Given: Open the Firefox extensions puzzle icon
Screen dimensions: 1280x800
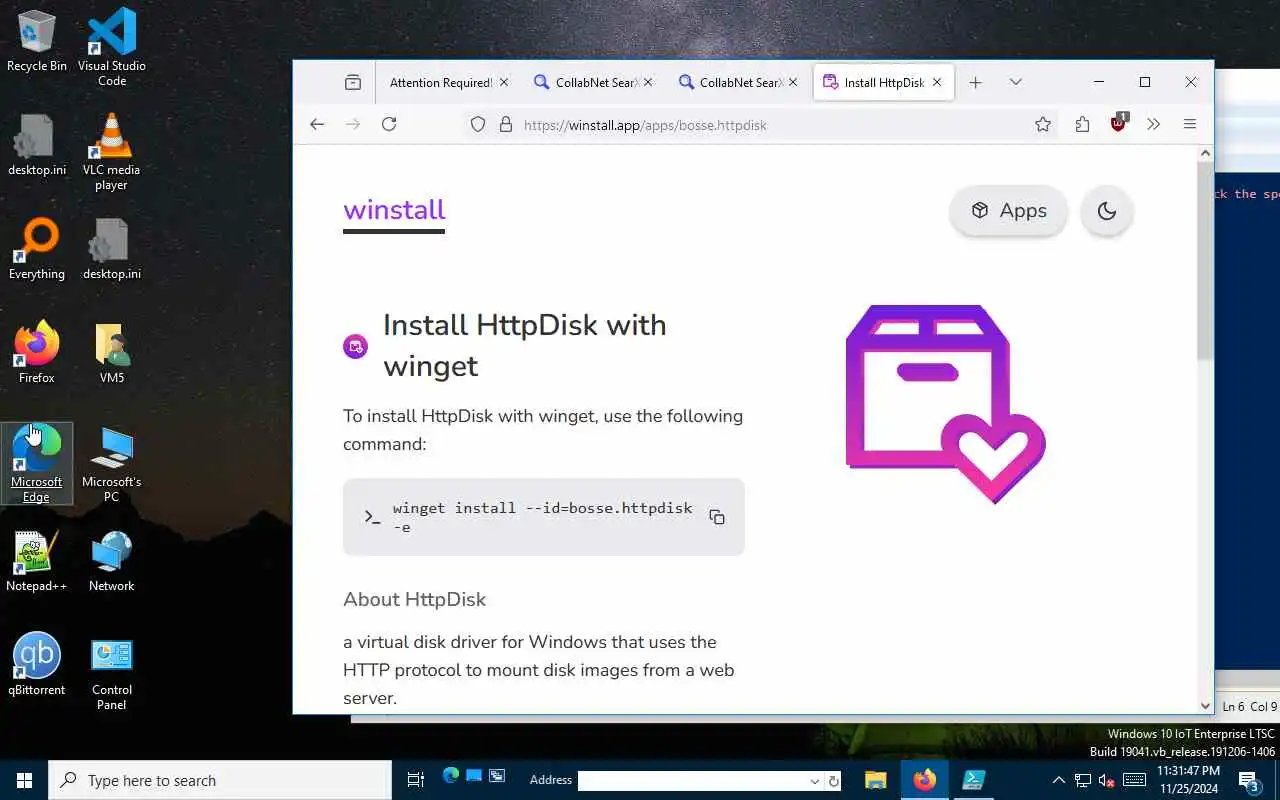Looking at the screenshot, I should pyautogui.click(x=1082, y=124).
